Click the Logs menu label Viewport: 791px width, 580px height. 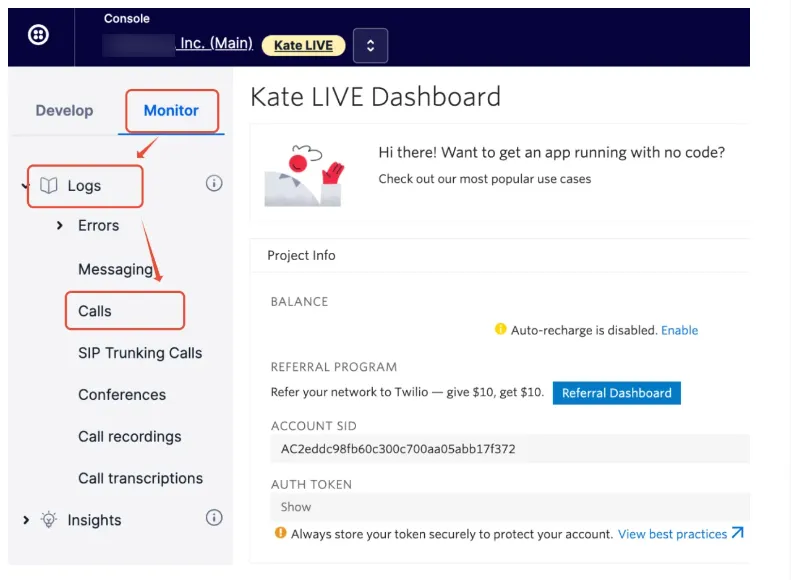click(84, 186)
